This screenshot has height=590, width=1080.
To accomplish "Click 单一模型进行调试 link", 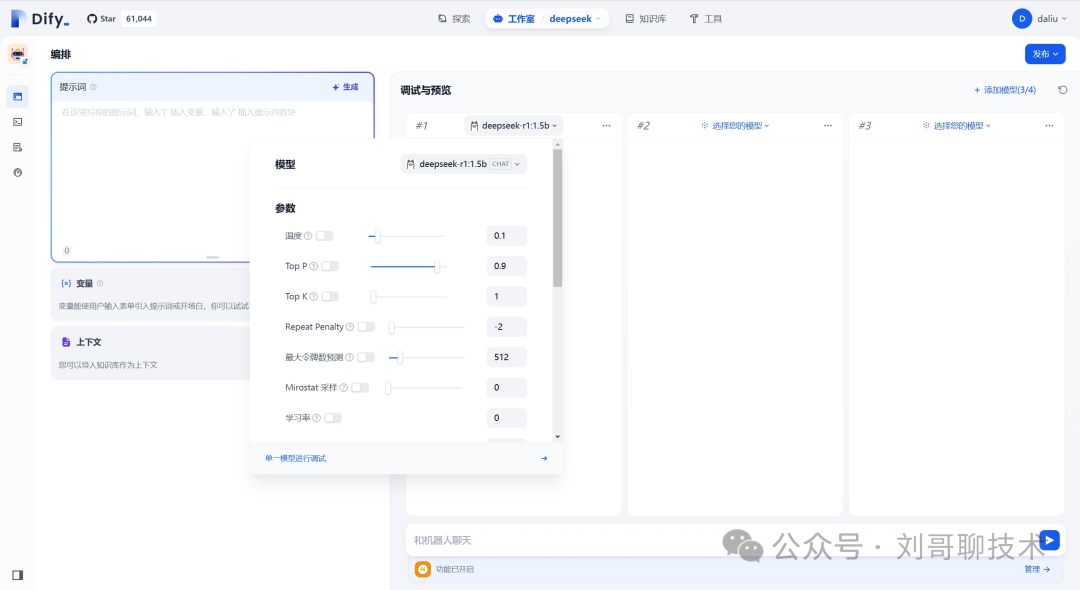I will [x=295, y=459].
